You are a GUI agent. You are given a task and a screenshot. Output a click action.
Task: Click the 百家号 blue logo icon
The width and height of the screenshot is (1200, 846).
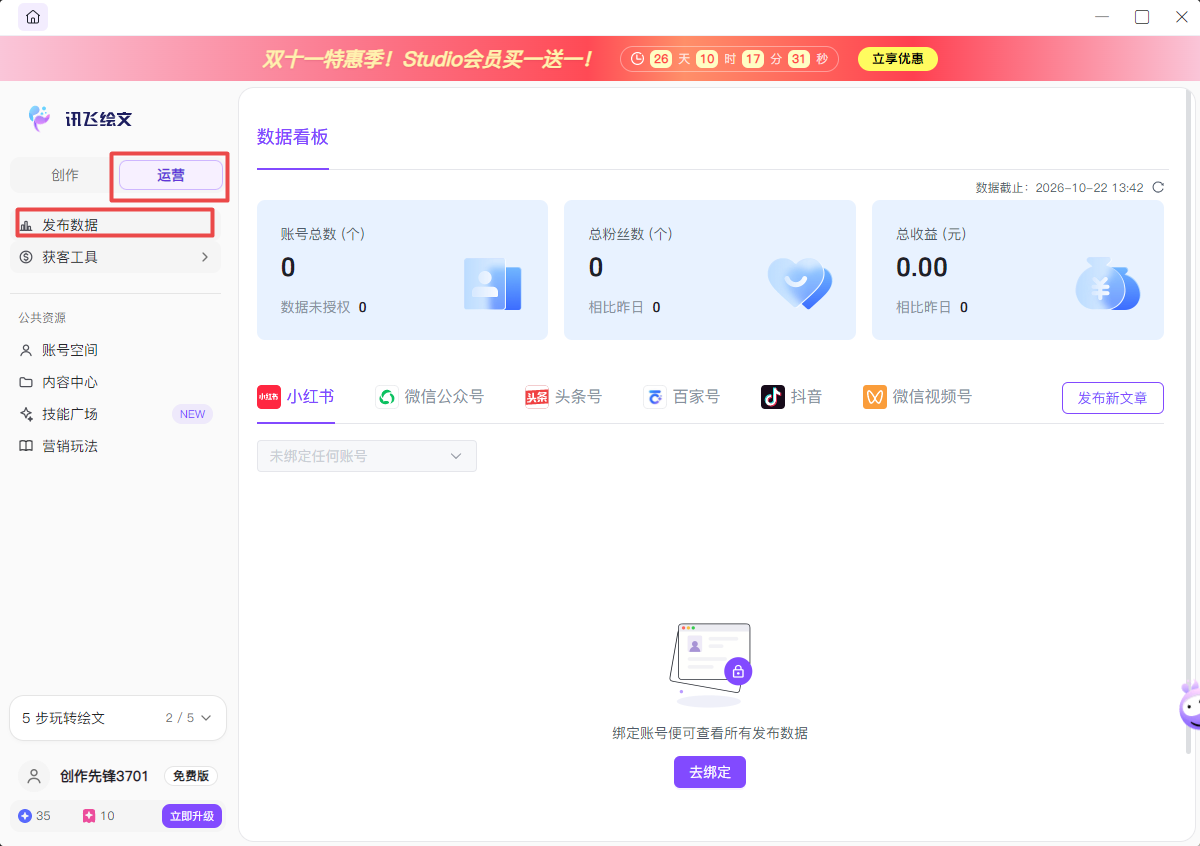[655, 397]
